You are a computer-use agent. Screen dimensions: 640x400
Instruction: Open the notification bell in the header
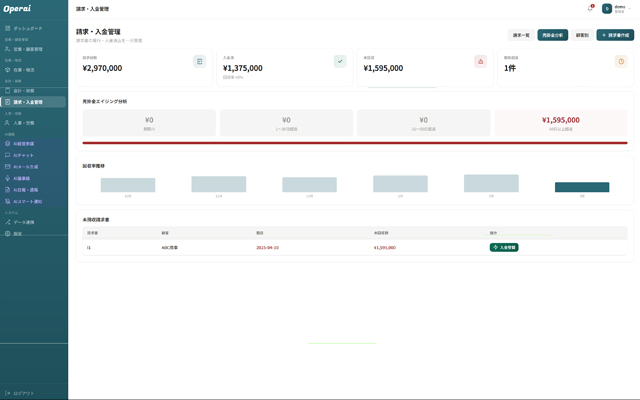click(590, 8)
